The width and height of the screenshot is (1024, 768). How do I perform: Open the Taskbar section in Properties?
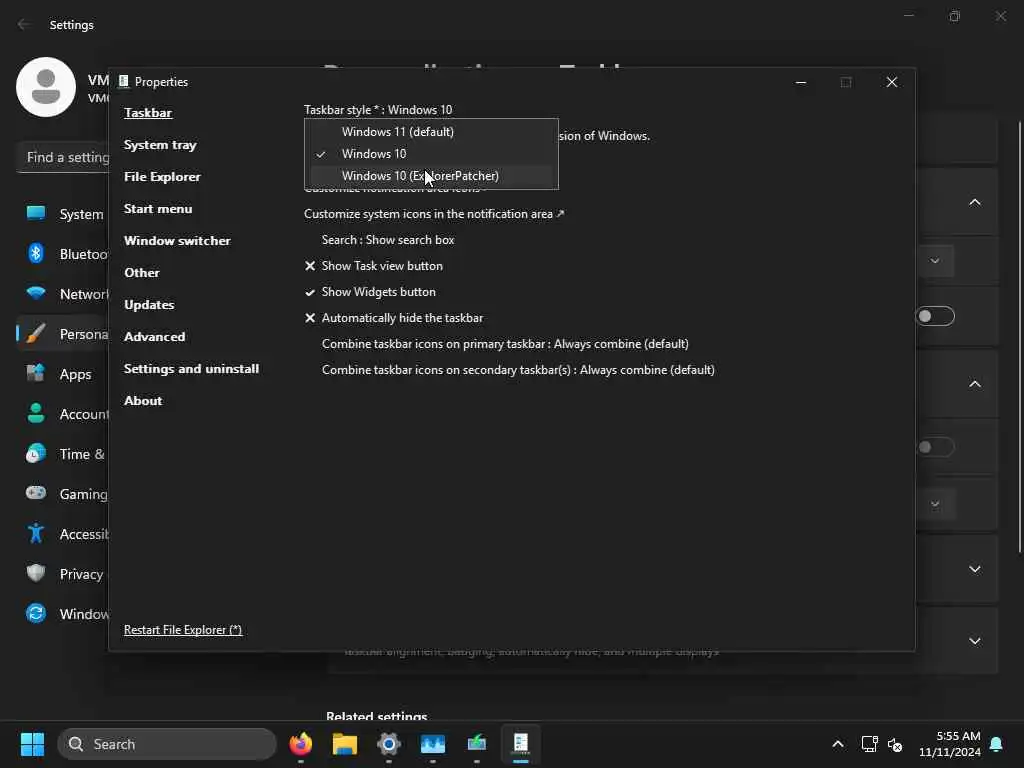[148, 113]
